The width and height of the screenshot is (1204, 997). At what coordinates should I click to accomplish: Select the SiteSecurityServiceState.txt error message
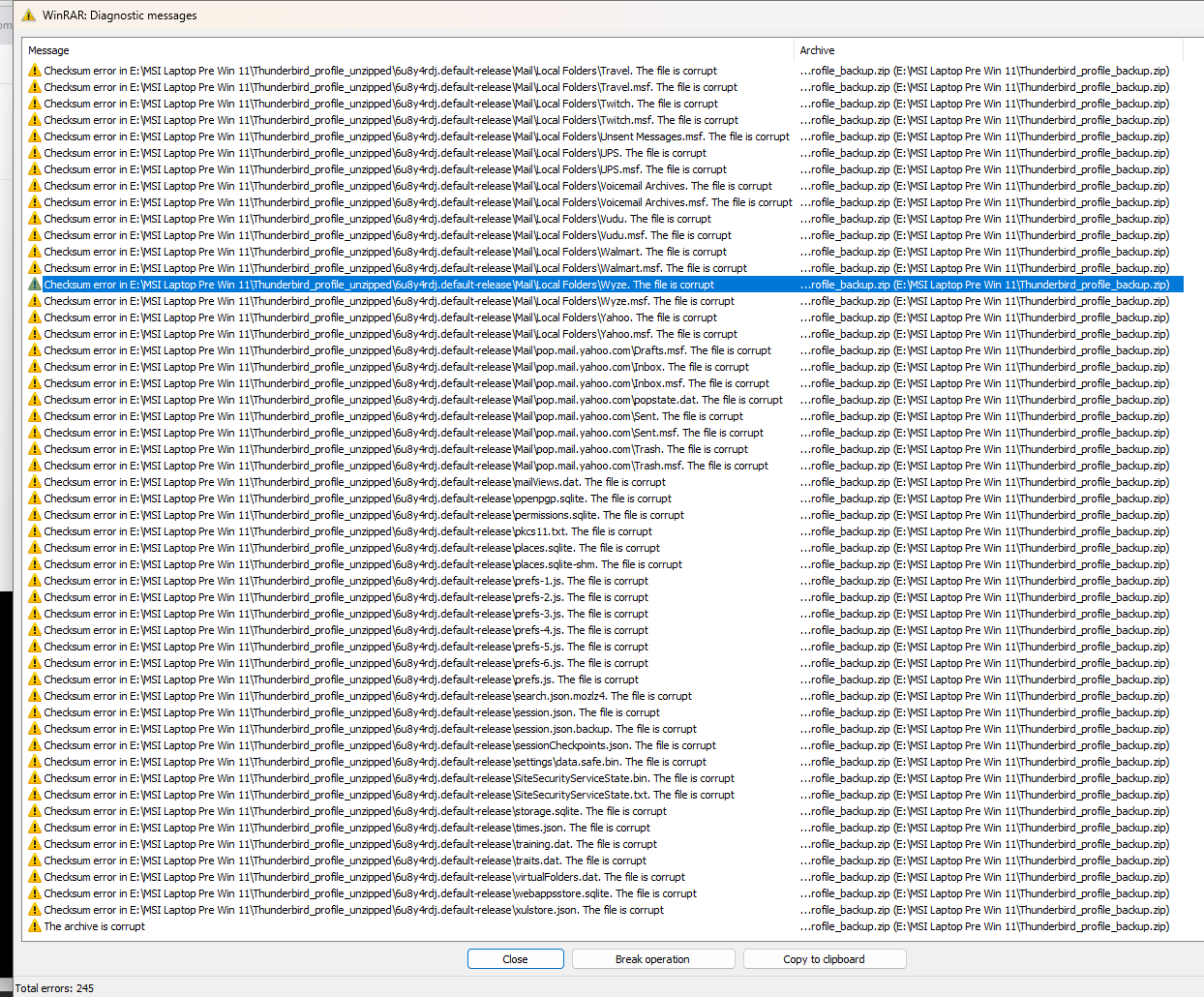coord(389,795)
